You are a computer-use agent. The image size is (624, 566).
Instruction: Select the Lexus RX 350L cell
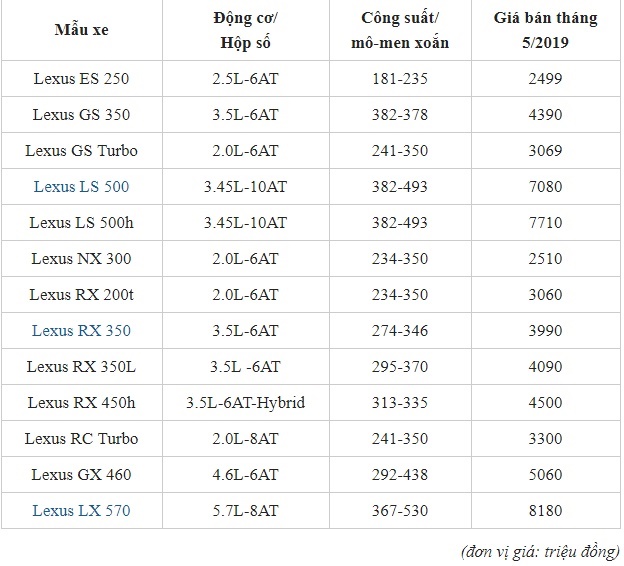click(81, 367)
